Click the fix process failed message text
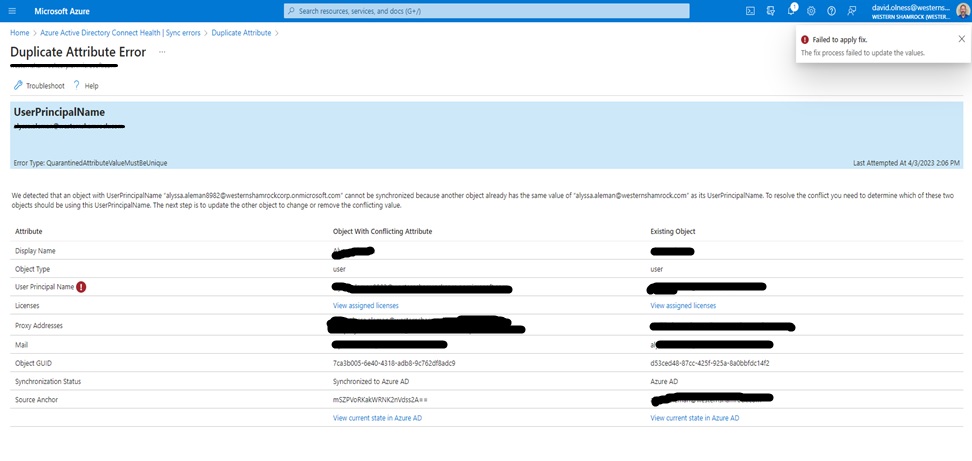972x461 pixels. (x=863, y=53)
